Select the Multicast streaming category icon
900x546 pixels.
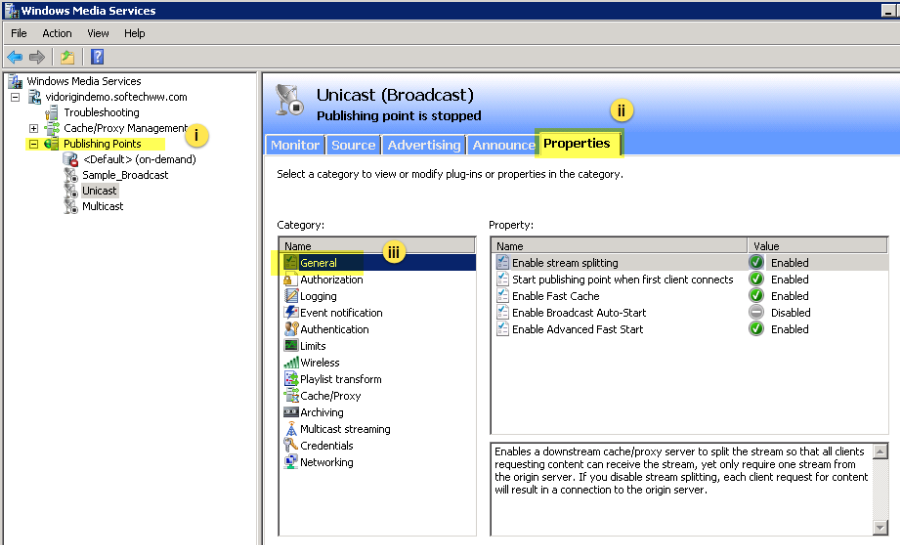click(291, 429)
